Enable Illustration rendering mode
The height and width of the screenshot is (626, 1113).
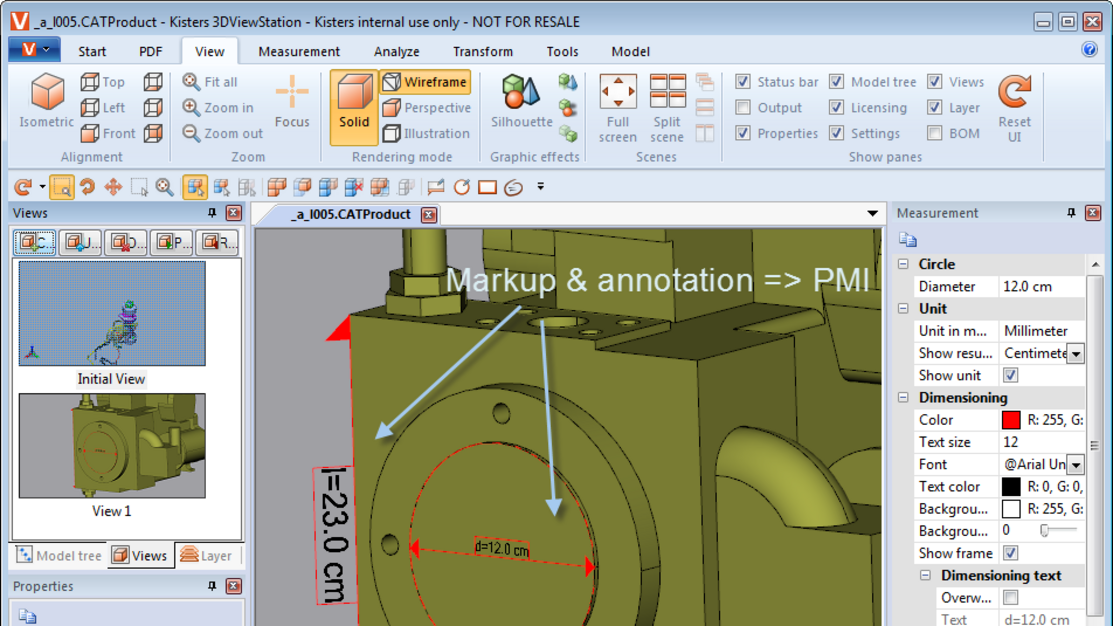click(x=426, y=133)
